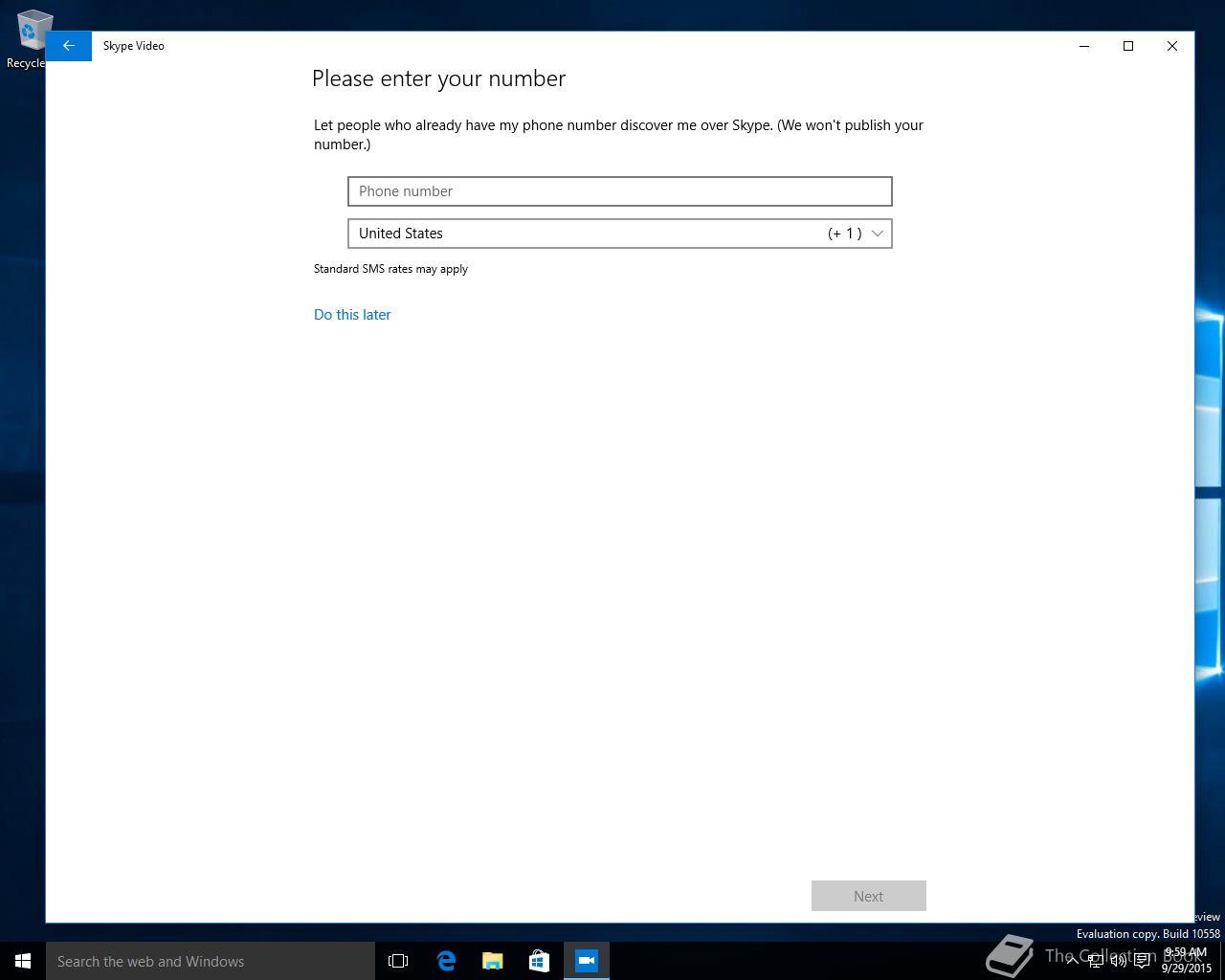The width and height of the screenshot is (1225, 980).
Task: Open the United States country code dropdown
Action: [x=620, y=234]
